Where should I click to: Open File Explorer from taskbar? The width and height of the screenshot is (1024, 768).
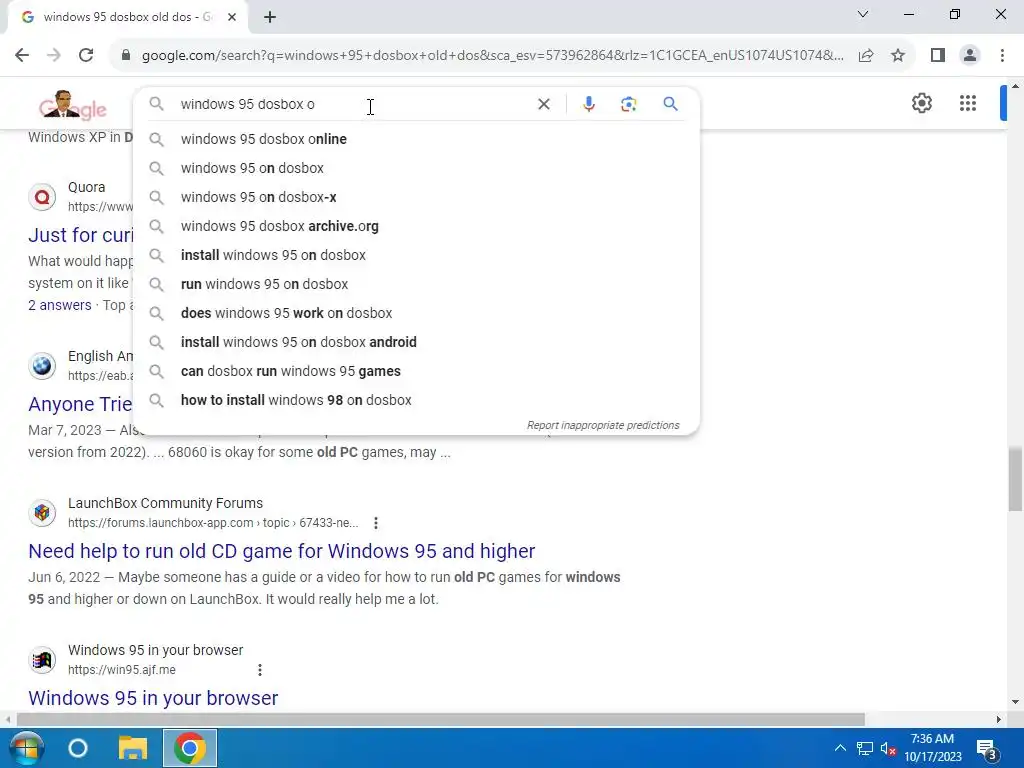tap(133, 748)
